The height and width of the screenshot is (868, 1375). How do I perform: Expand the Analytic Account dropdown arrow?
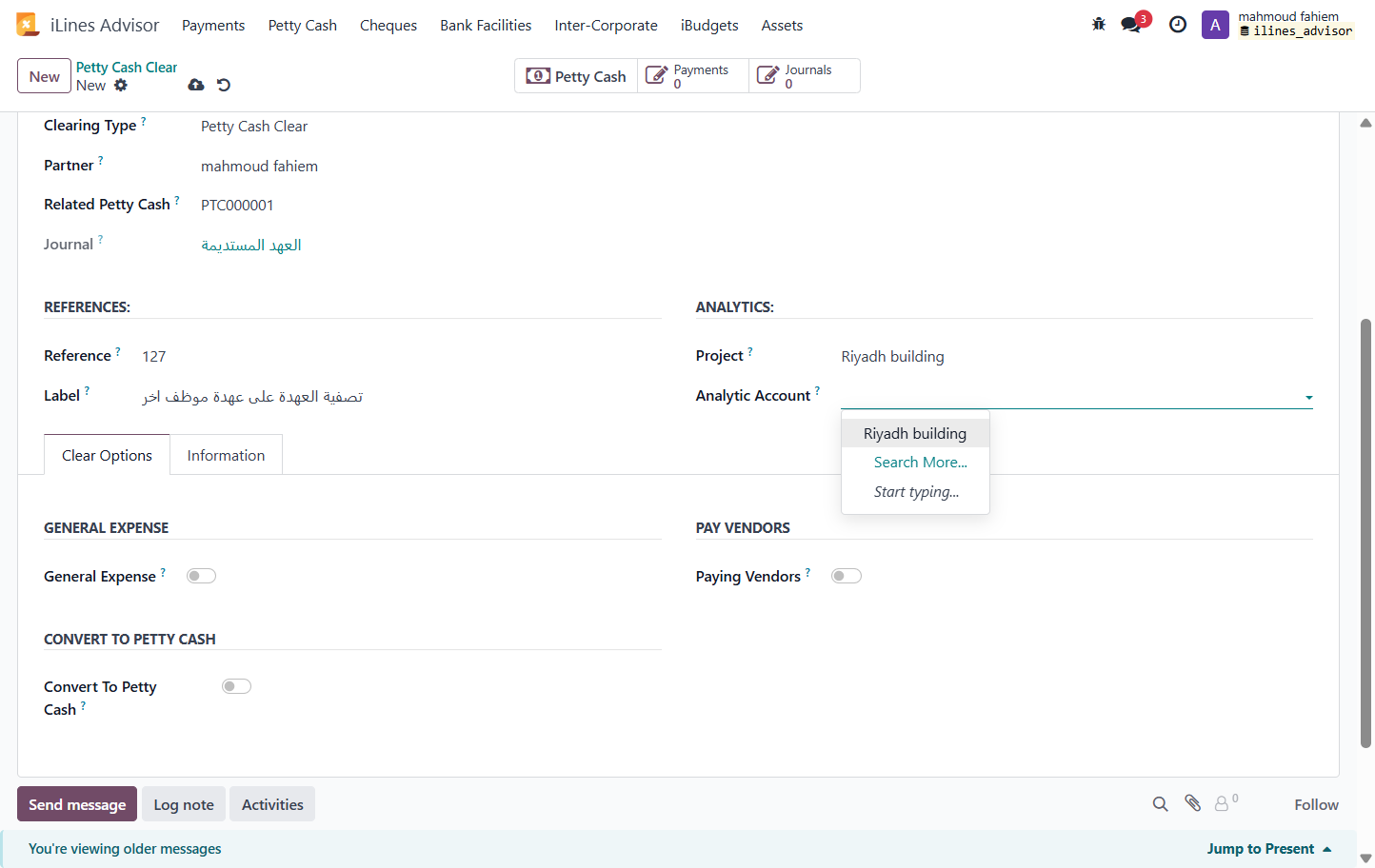point(1309,398)
